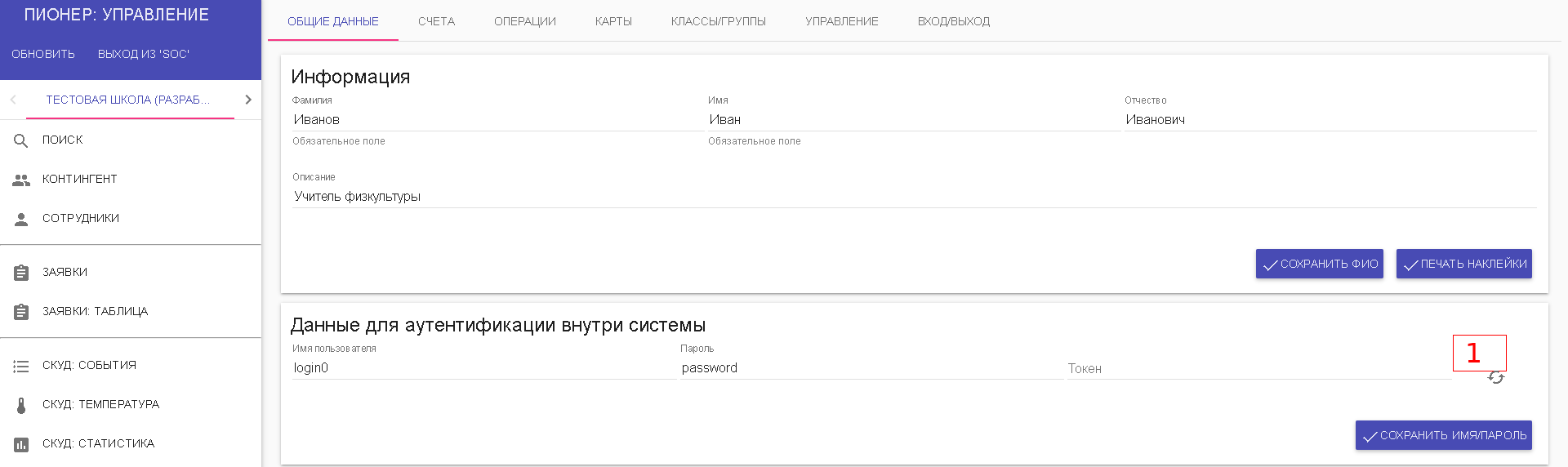Click the СКУД: События list icon
The image size is (1568, 467).
[x=21, y=367]
